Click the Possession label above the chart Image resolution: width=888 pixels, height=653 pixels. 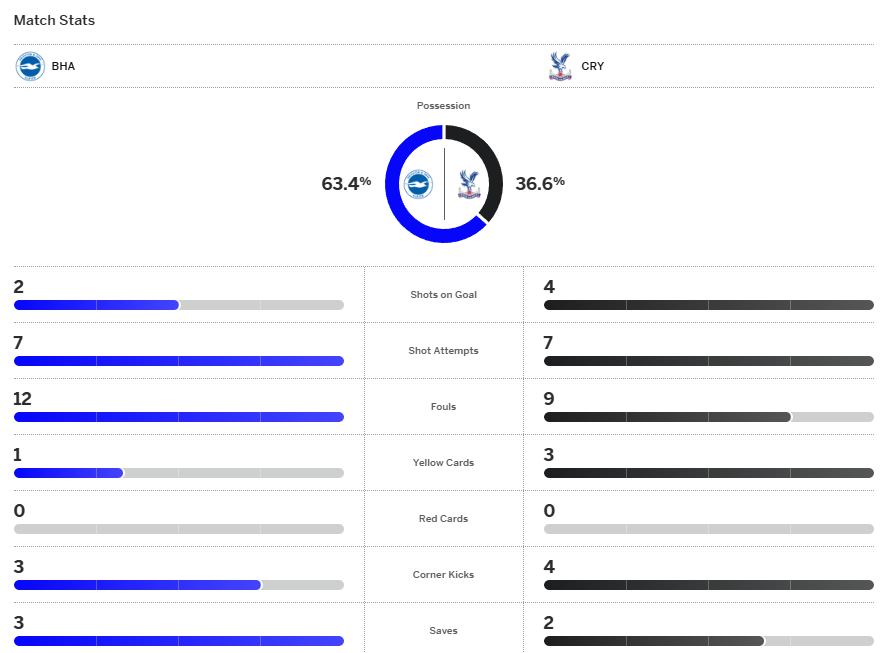tap(443, 106)
